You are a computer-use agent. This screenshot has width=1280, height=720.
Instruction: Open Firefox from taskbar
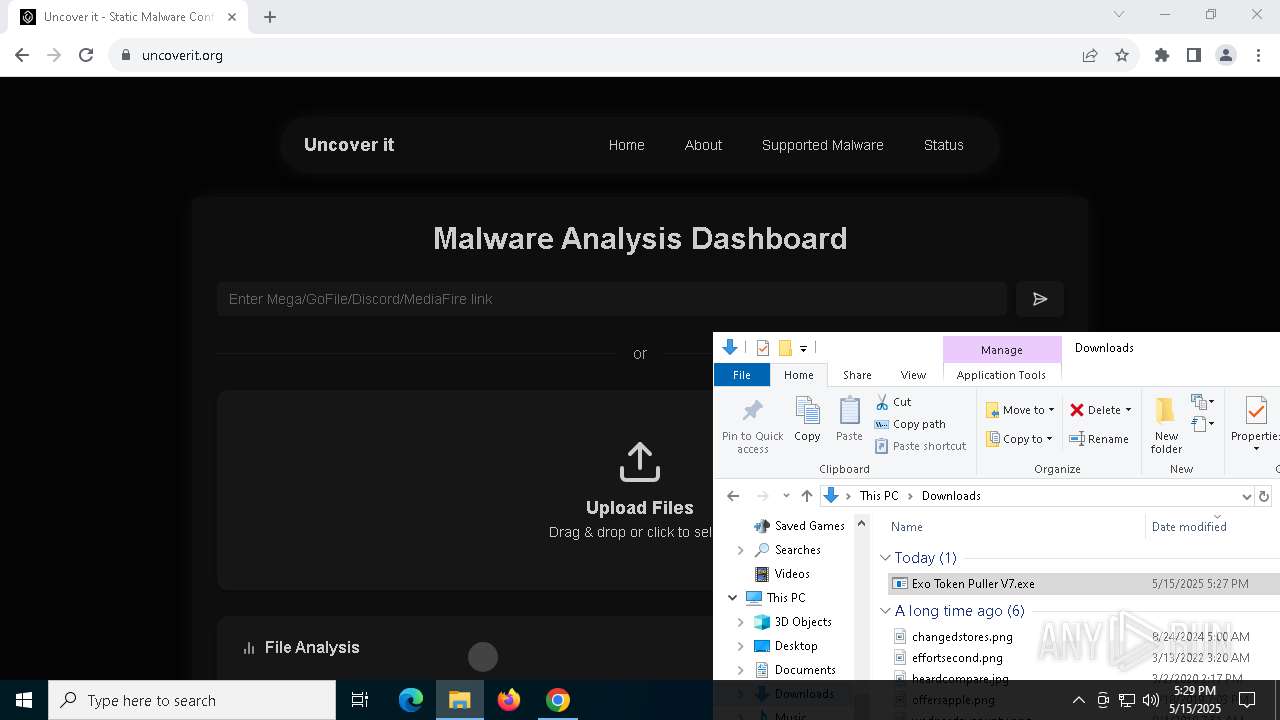[509, 700]
